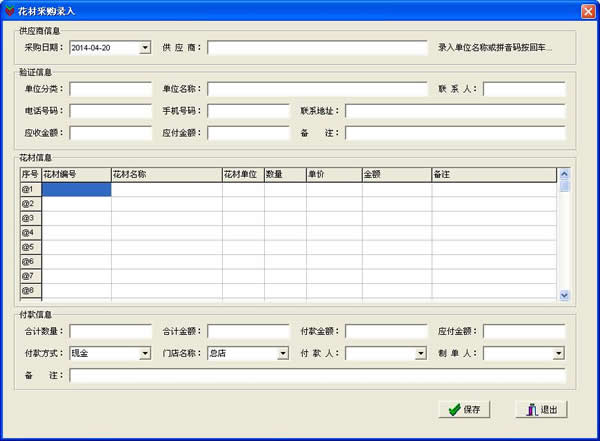Click the 单价 column header
The image size is (600, 441).
[x=332, y=174]
